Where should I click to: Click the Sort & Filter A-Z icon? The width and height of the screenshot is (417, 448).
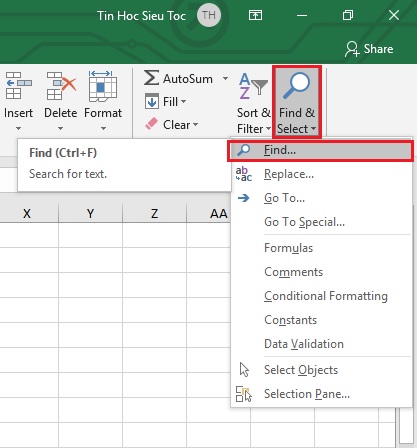pos(253,86)
